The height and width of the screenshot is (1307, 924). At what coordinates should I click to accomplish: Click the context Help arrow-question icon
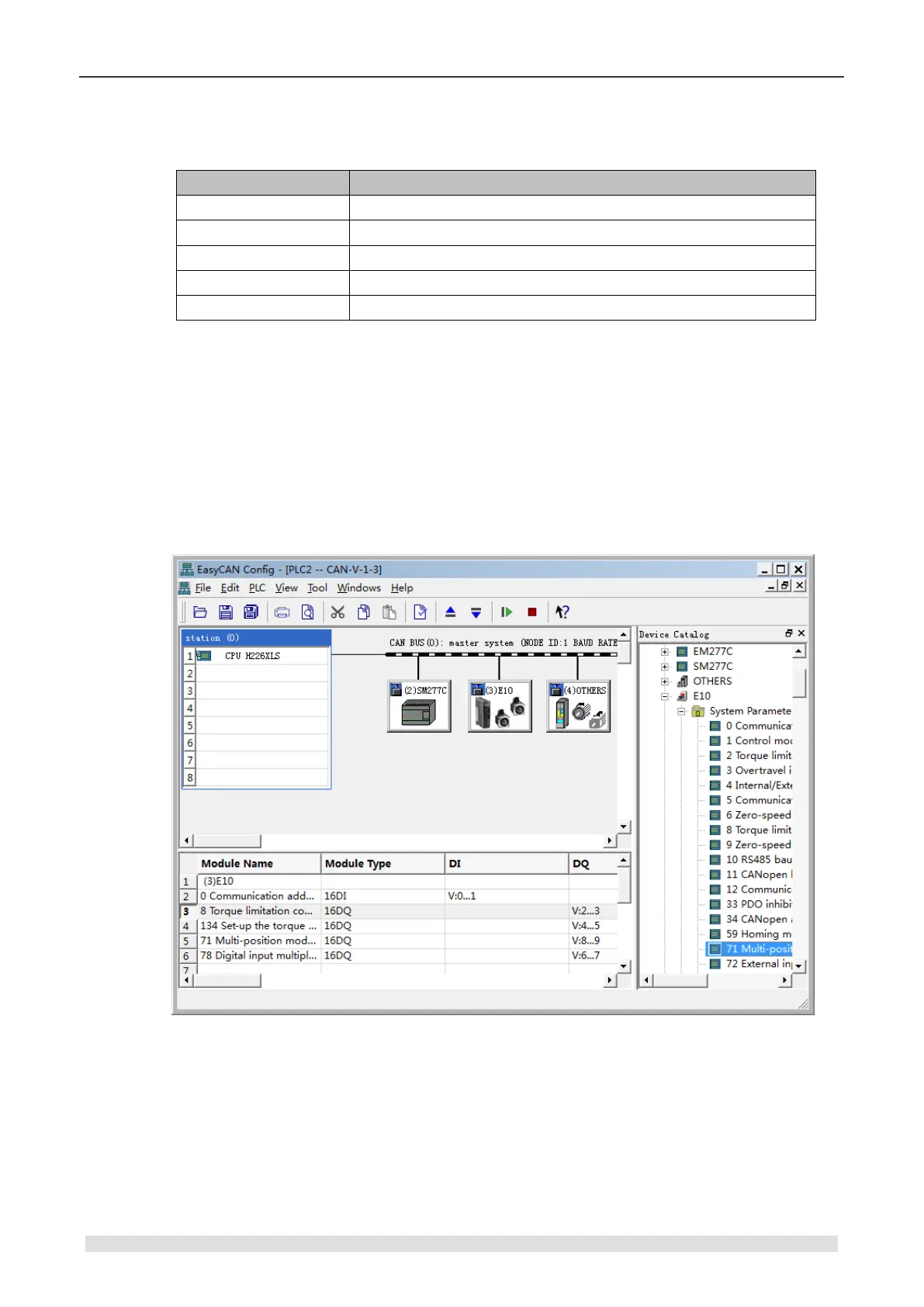(x=562, y=612)
